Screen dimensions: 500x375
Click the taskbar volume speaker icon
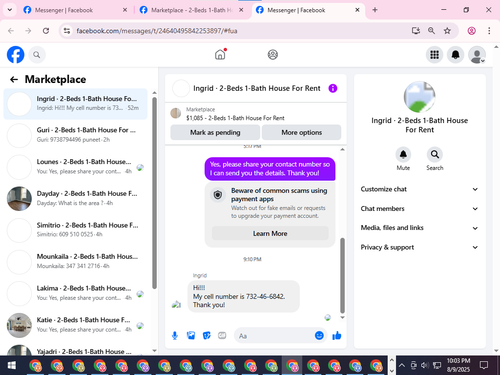424,365
